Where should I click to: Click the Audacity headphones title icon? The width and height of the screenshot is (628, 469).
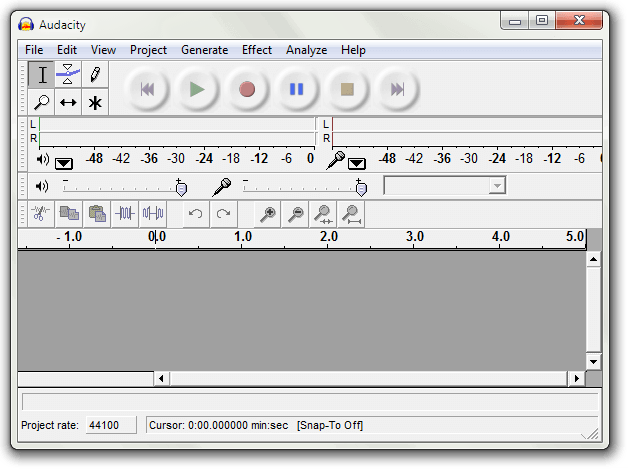click(x=26, y=25)
